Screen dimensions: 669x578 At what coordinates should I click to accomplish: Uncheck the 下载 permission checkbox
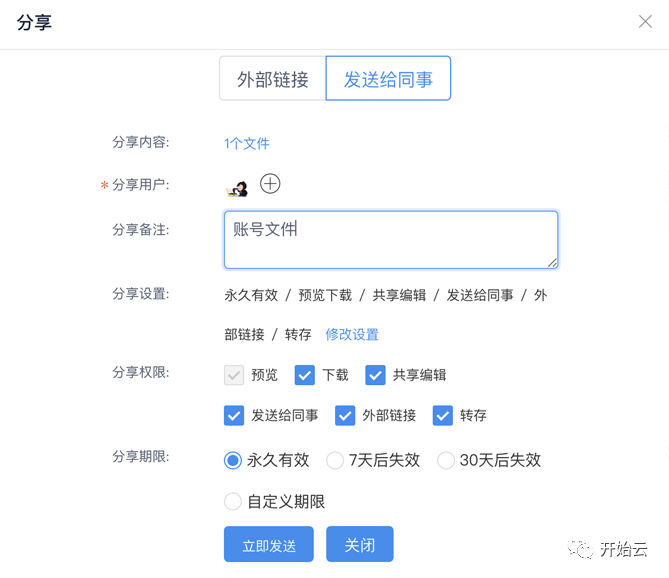point(305,375)
